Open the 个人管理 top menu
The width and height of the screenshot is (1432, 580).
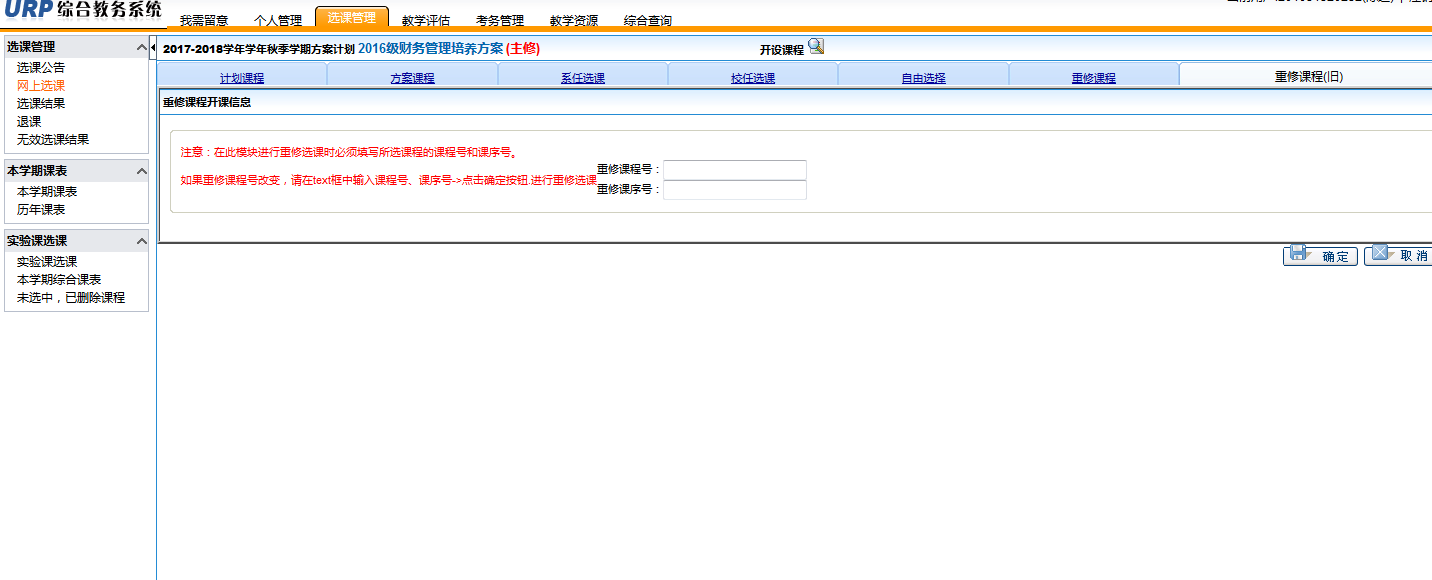pos(278,20)
